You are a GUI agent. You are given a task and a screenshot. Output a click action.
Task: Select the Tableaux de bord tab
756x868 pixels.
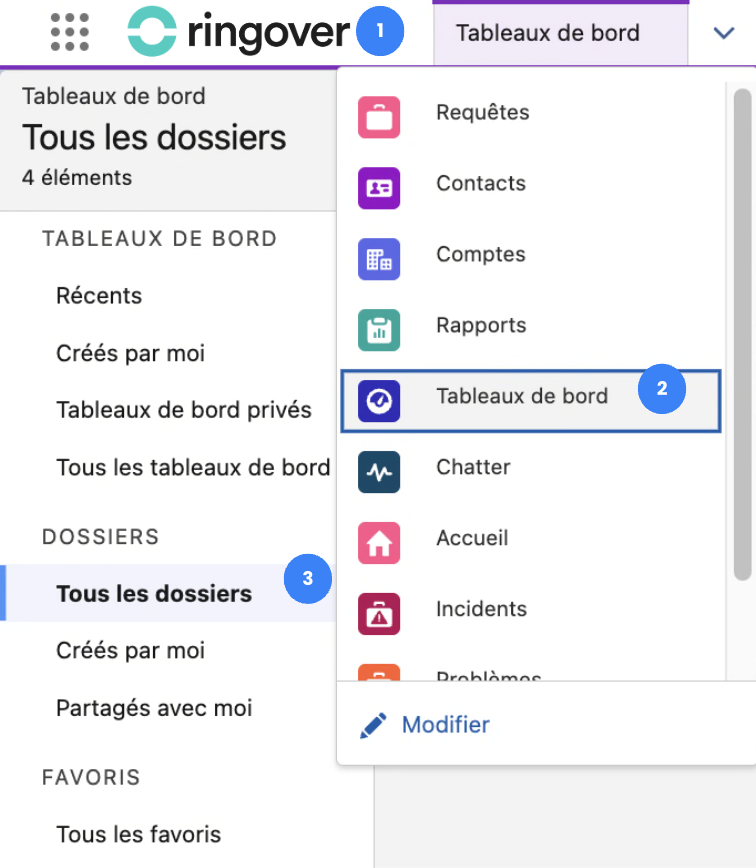(548, 33)
